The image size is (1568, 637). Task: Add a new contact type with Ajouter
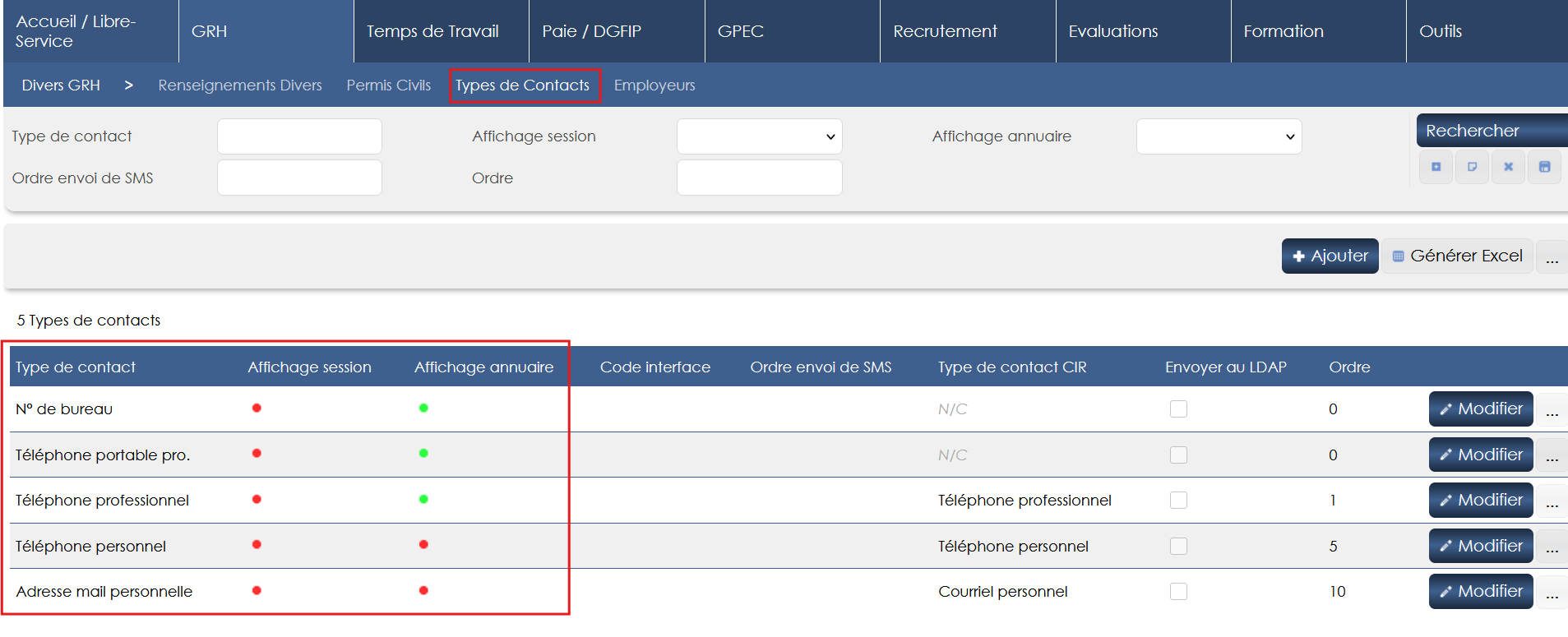click(1330, 256)
